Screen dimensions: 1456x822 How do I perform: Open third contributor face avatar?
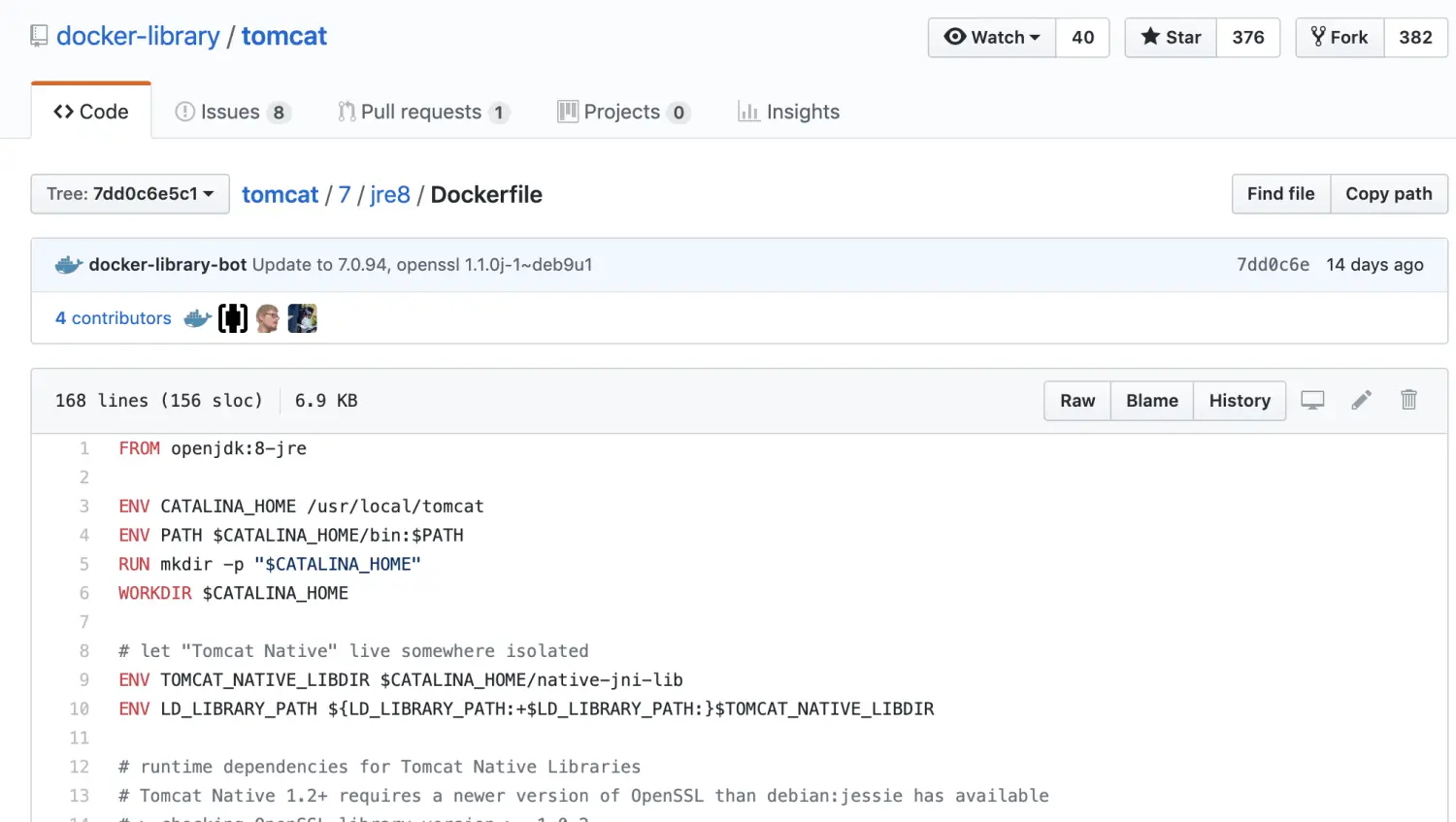(x=268, y=318)
